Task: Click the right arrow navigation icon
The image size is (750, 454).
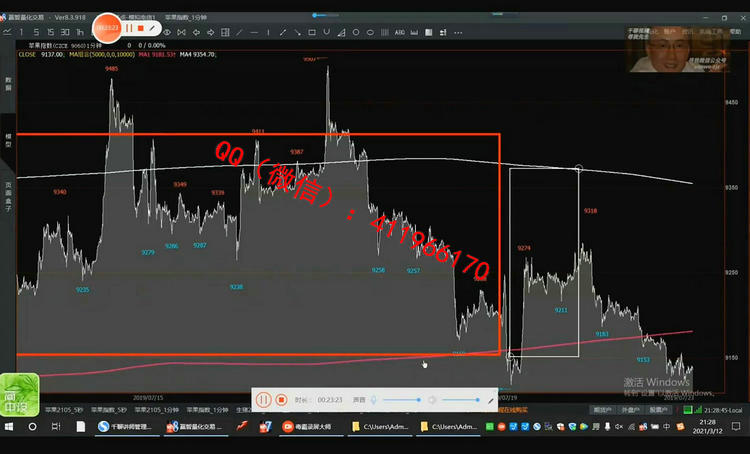Action: coord(210,33)
